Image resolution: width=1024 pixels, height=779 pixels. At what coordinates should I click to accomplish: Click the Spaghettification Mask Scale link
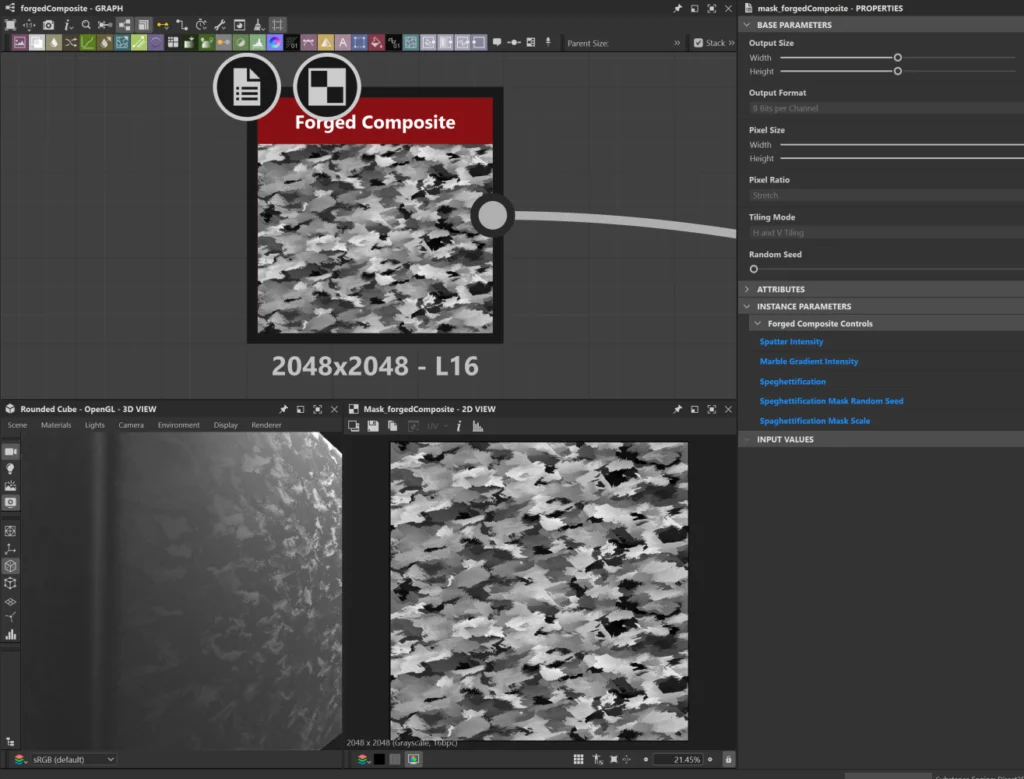[814, 421]
